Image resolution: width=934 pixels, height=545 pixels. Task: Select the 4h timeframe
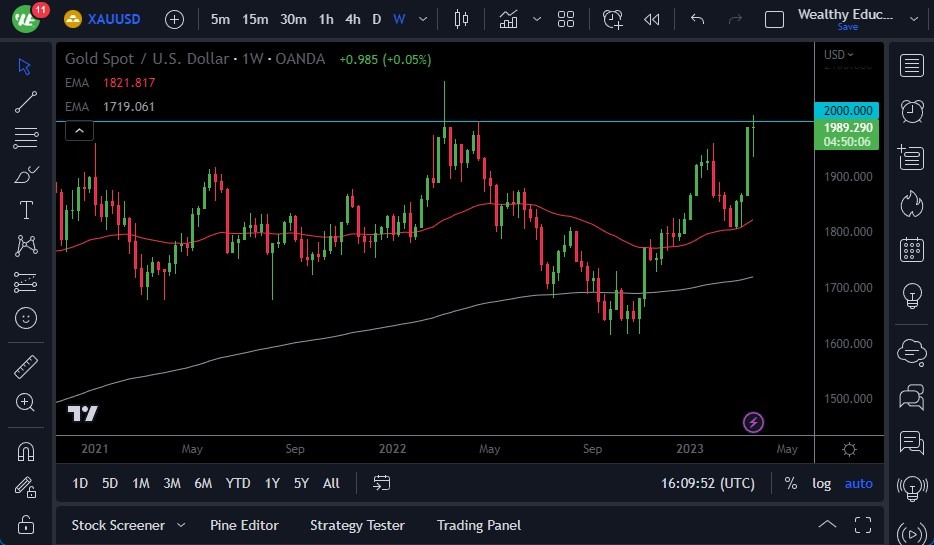tap(352, 19)
